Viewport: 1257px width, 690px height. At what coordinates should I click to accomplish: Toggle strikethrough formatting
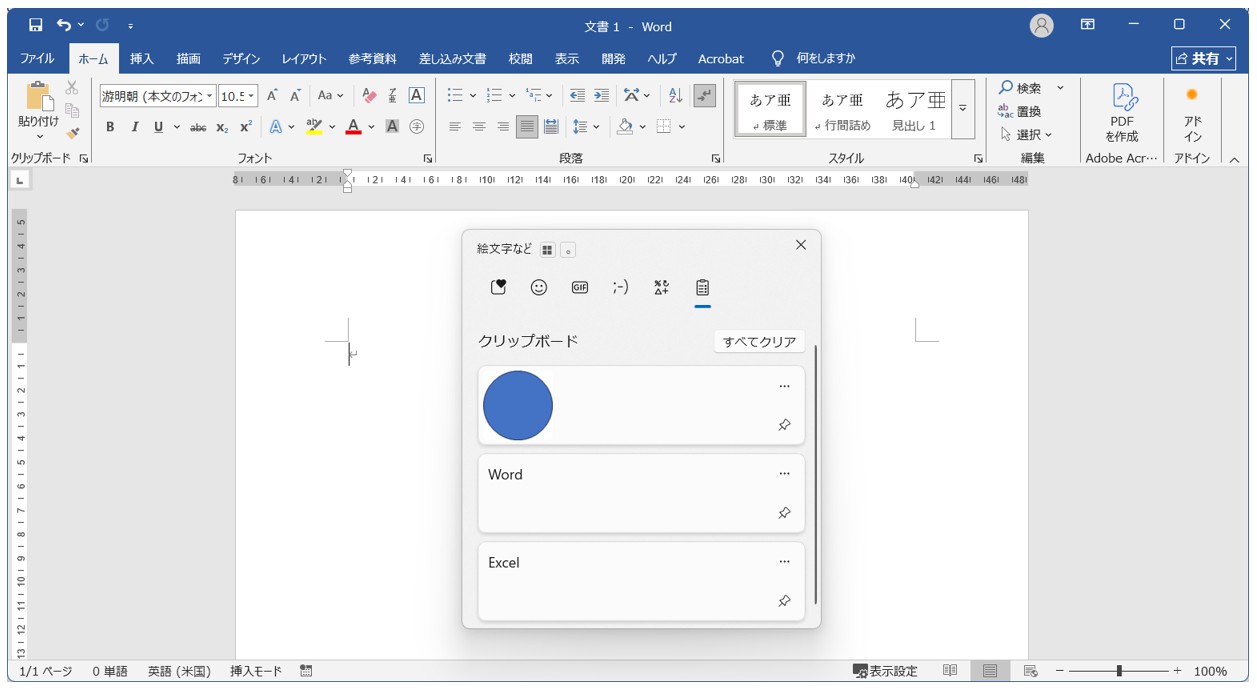pyautogui.click(x=199, y=127)
